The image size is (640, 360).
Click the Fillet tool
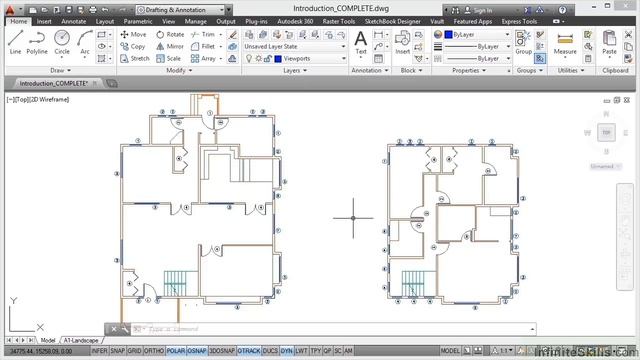[203, 47]
